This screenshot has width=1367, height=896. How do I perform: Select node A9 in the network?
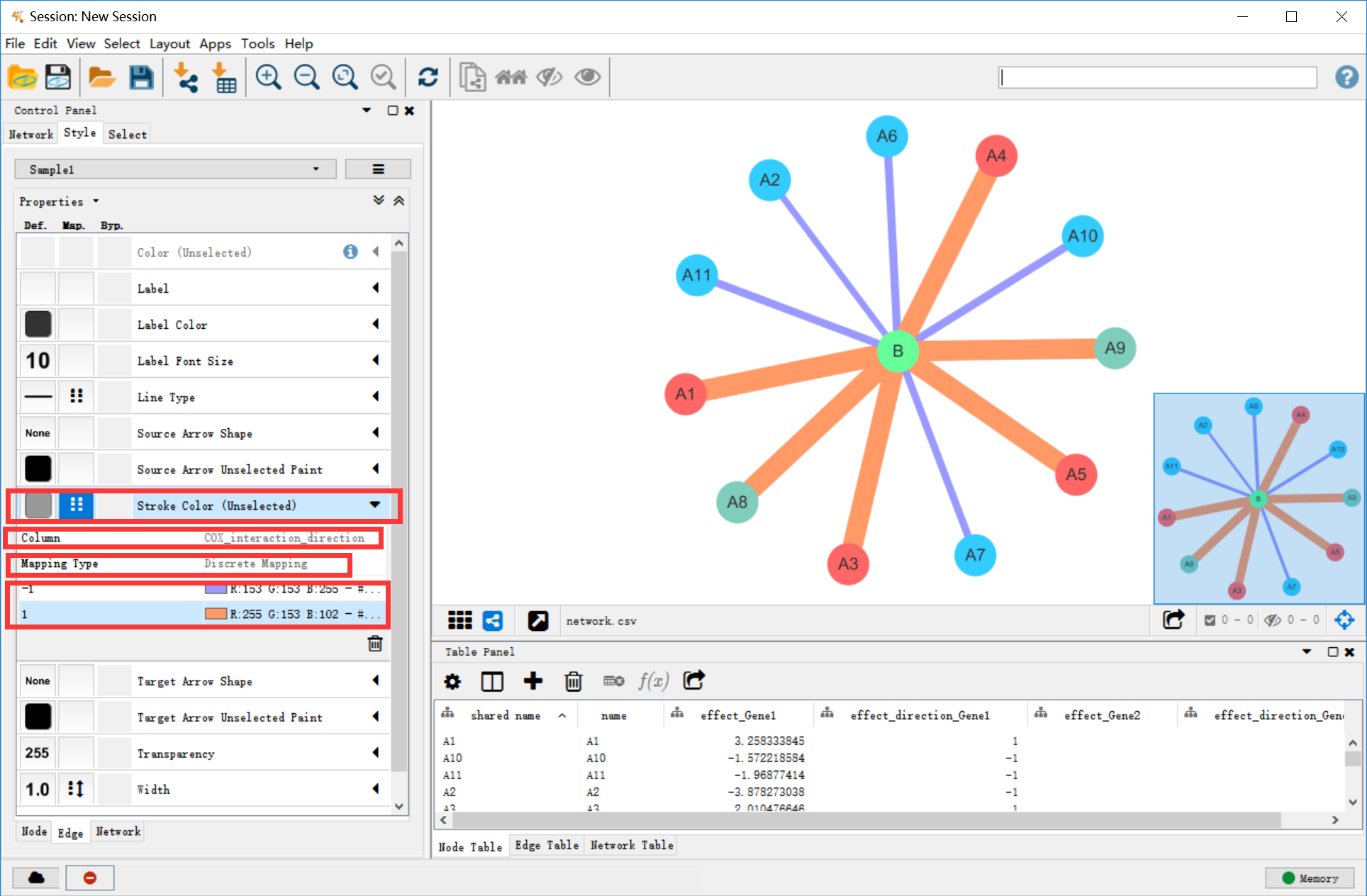(1115, 348)
